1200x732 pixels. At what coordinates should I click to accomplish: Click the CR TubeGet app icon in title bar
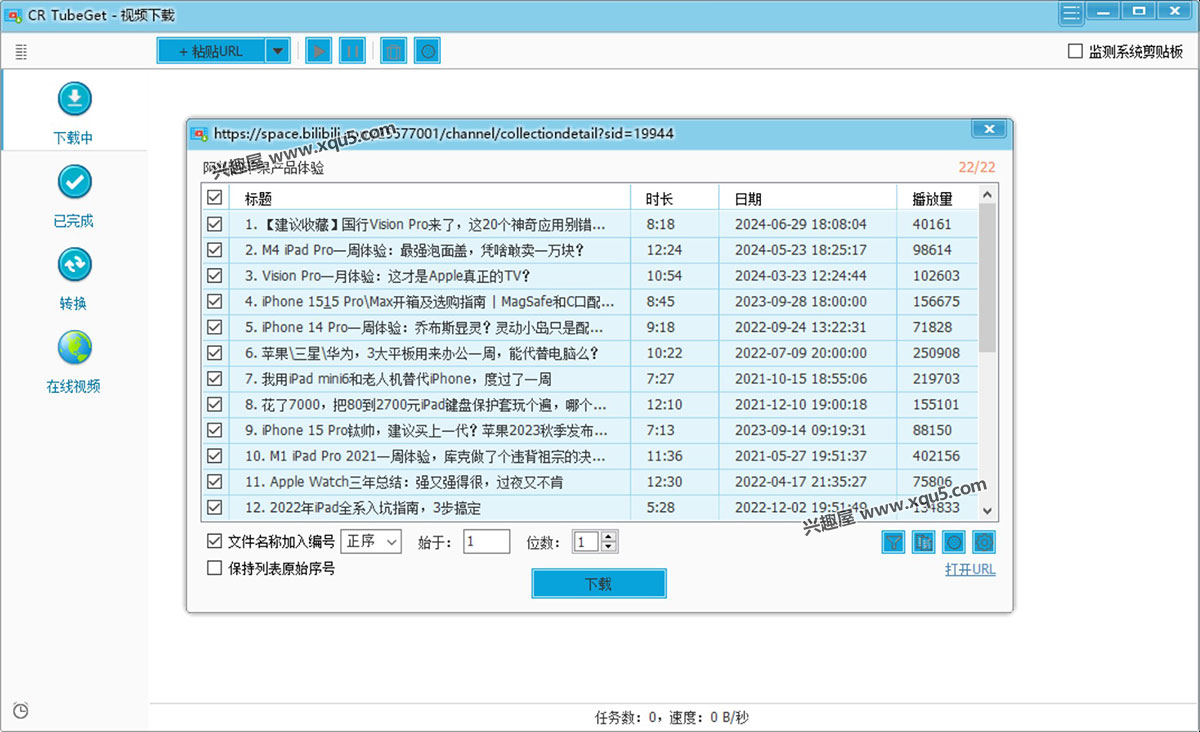pyautogui.click(x=14, y=15)
